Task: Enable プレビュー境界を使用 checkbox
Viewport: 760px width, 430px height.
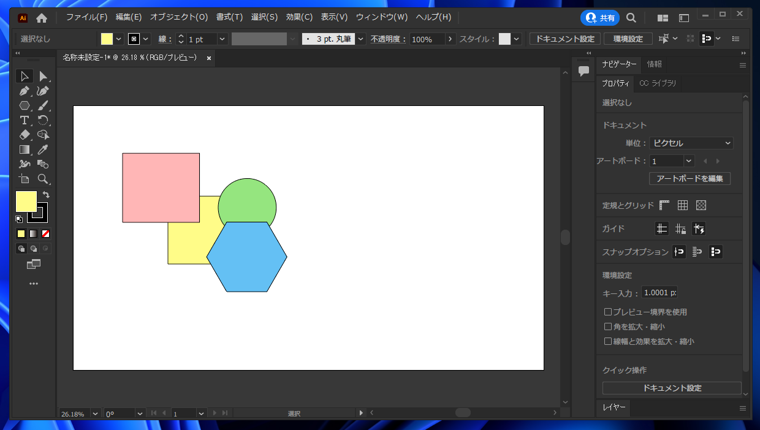Action: point(608,312)
